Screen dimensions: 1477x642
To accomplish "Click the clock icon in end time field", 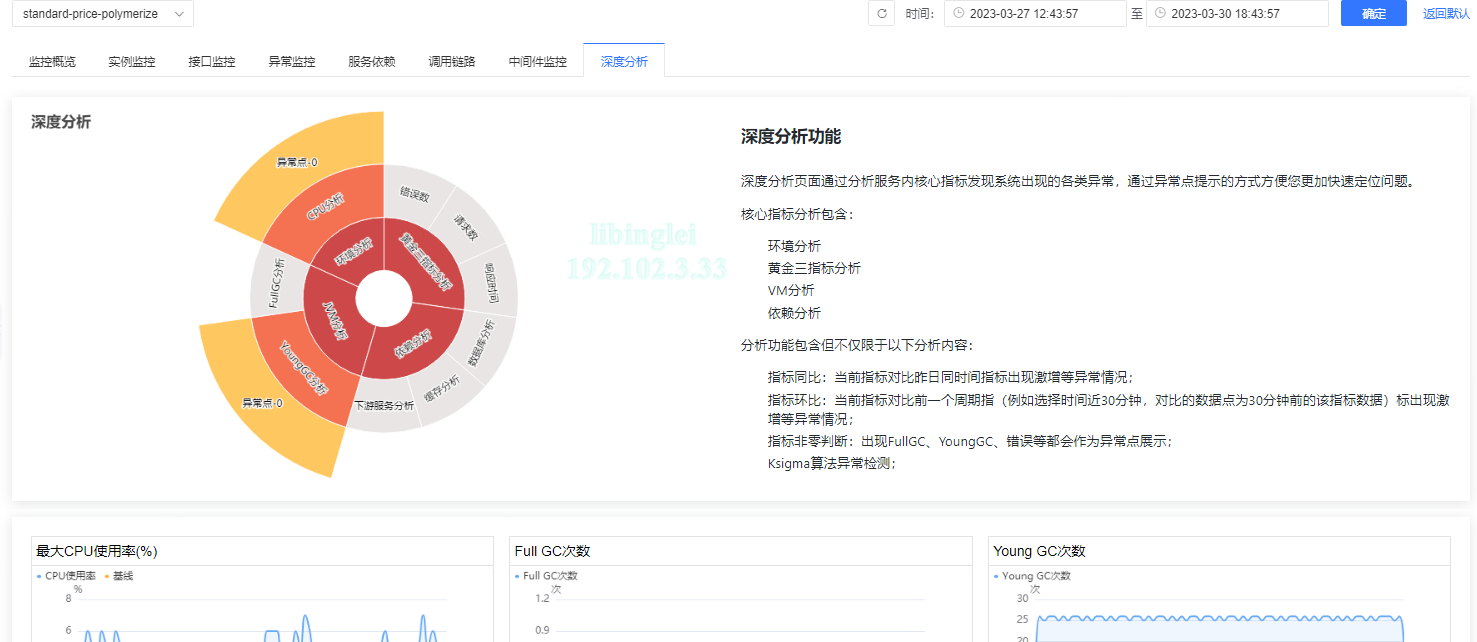I will [x=1160, y=14].
